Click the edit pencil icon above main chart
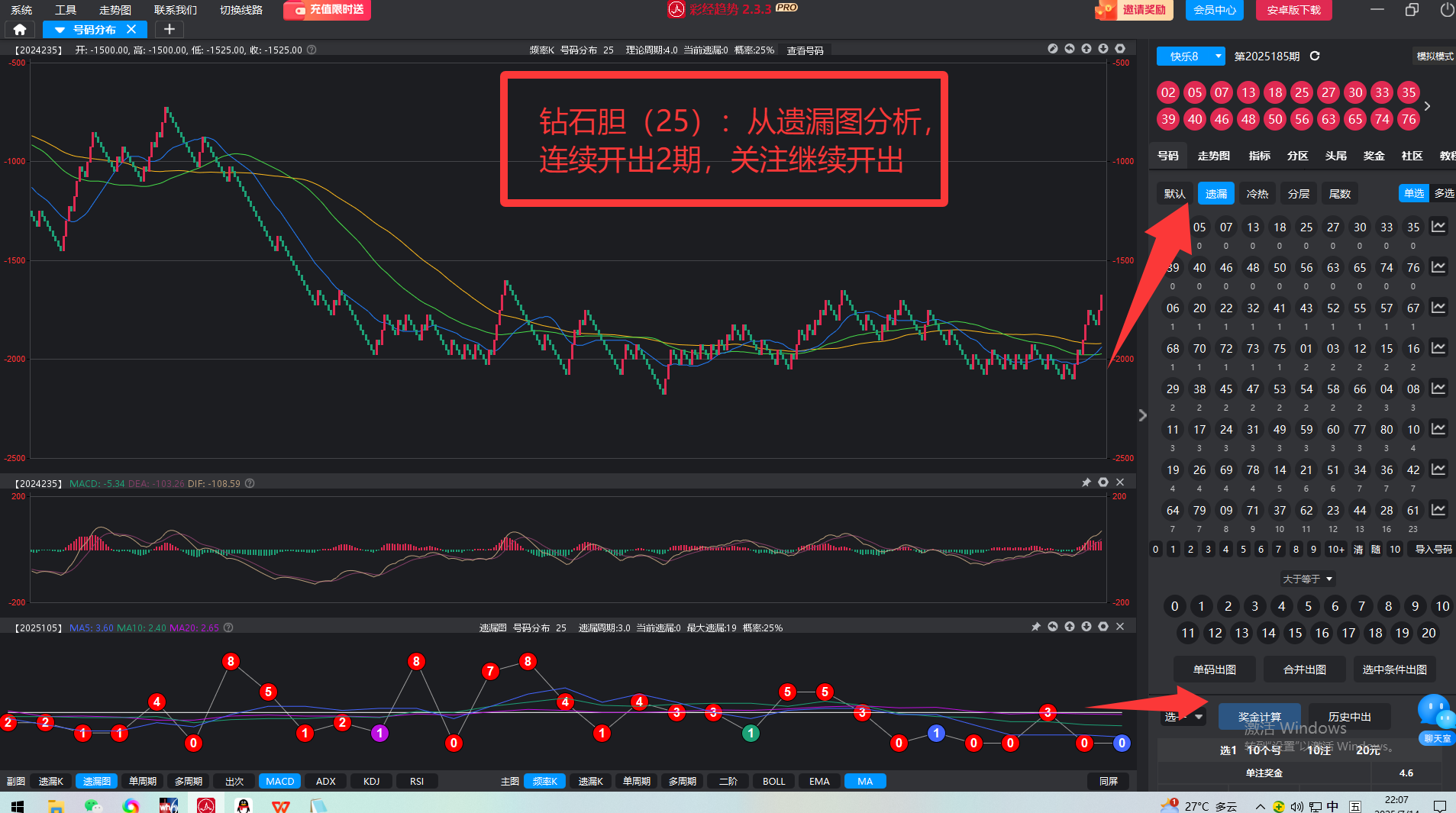Image resolution: width=1456 pixels, height=813 pixels. [x=1053, y=49]
